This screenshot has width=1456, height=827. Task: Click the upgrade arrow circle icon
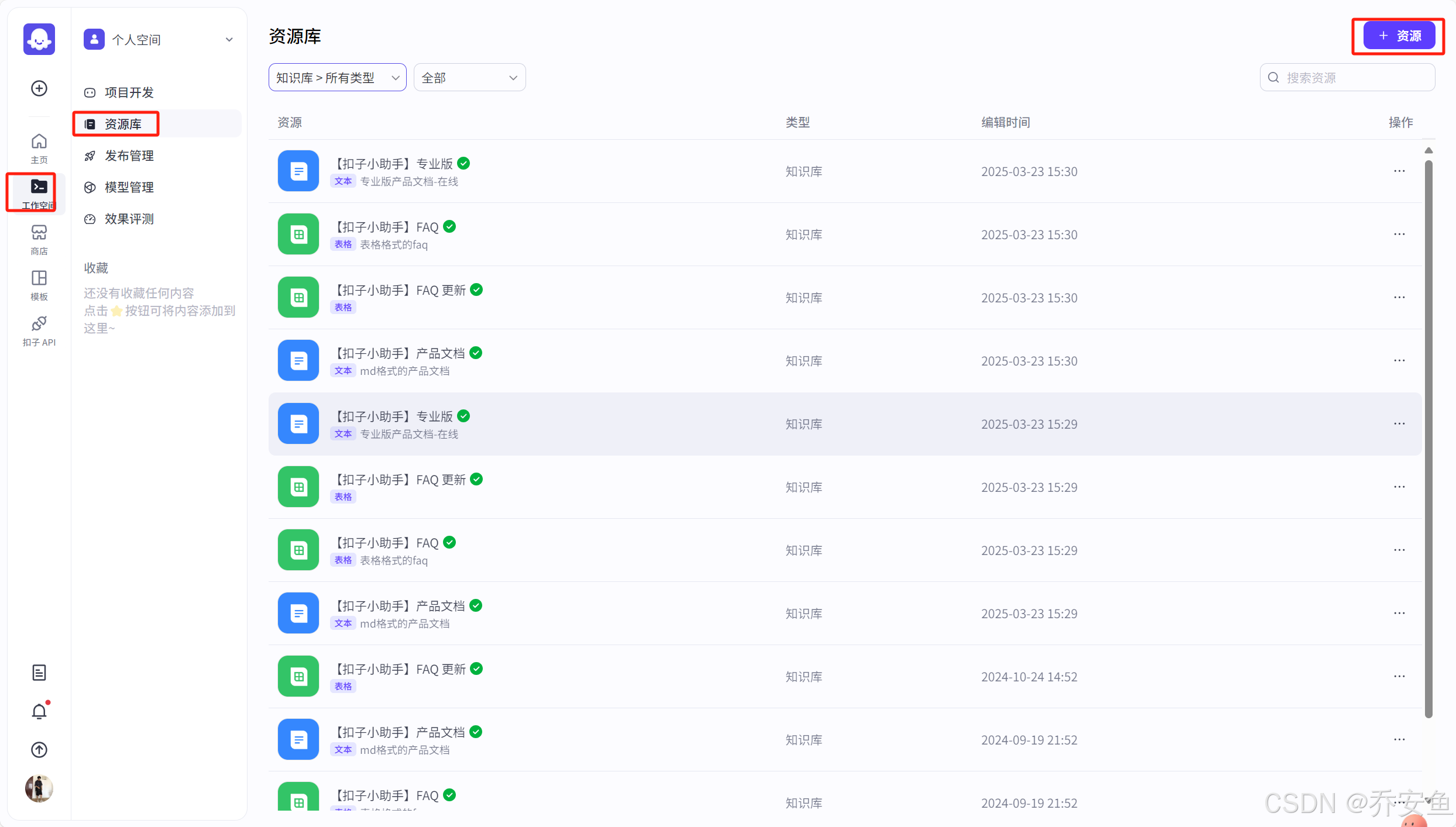pyautogui.click(x=39, y=750)
